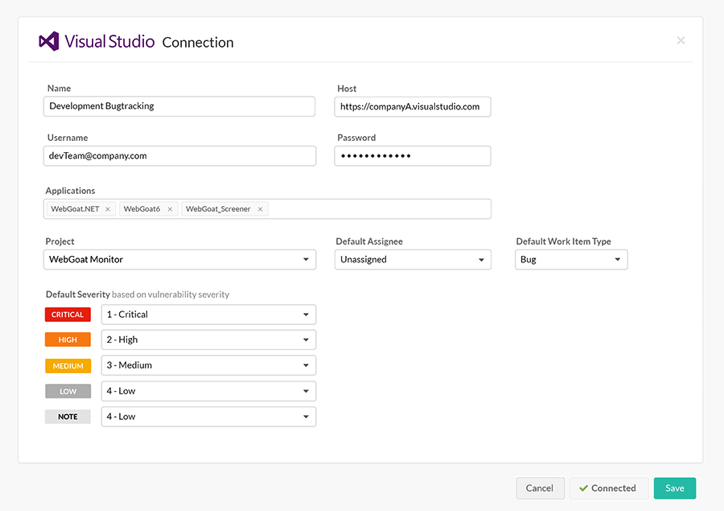Cancel the connection dialog
This screenshot has width=724, height=511.
(539, 488)
